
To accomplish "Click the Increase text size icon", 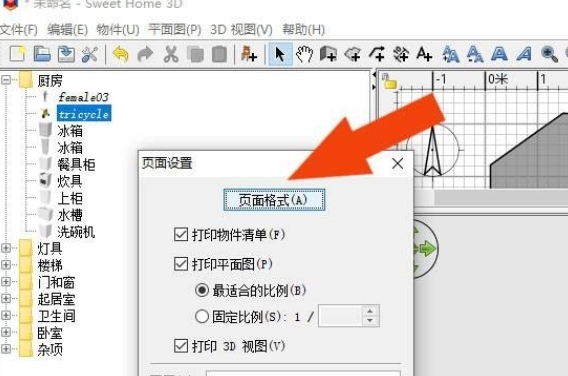I will point(451,54).
